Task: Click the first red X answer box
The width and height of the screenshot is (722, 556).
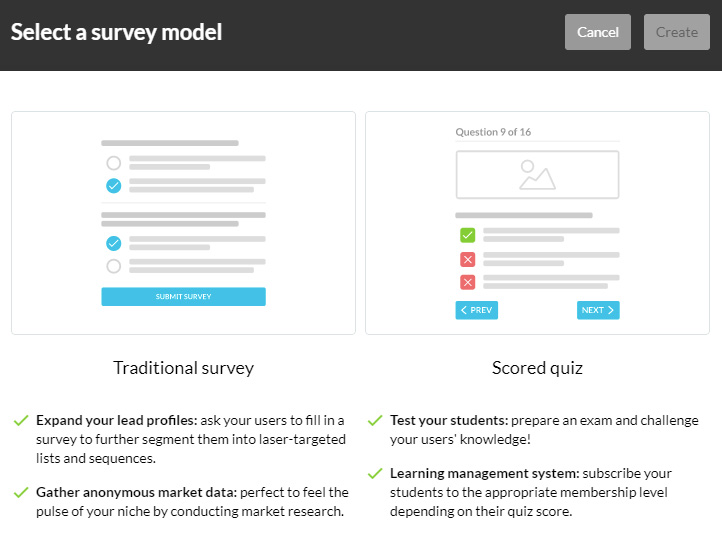Action: point(467,259)
